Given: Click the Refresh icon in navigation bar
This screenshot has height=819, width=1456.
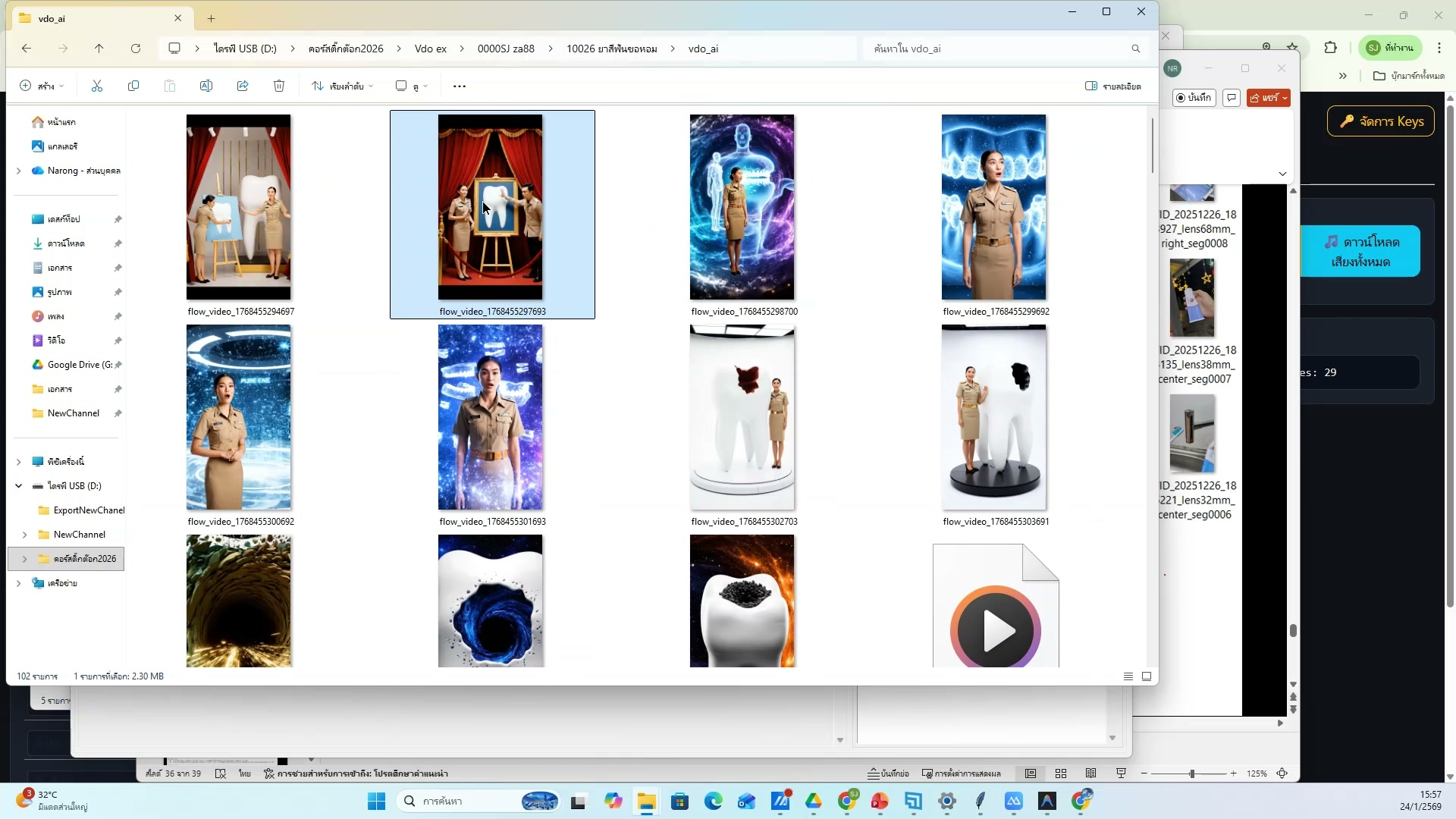Looking at the screenshot, I should point(136,49).
